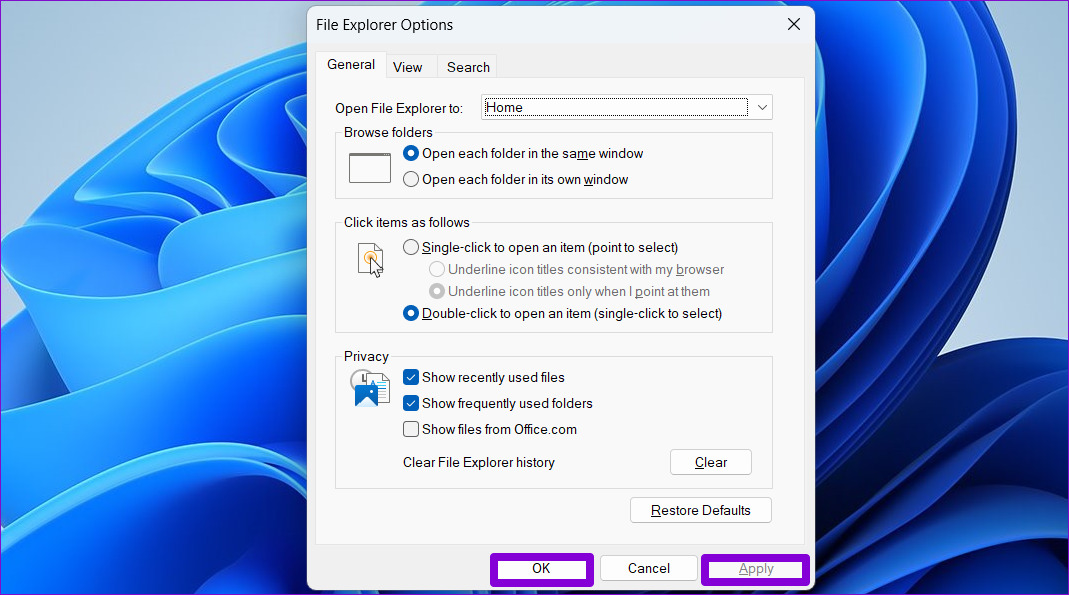Select 'Open each folder in its own window'
This screenshot has height=595, width=1069.
pyautogui.click(x=410, y=179)
